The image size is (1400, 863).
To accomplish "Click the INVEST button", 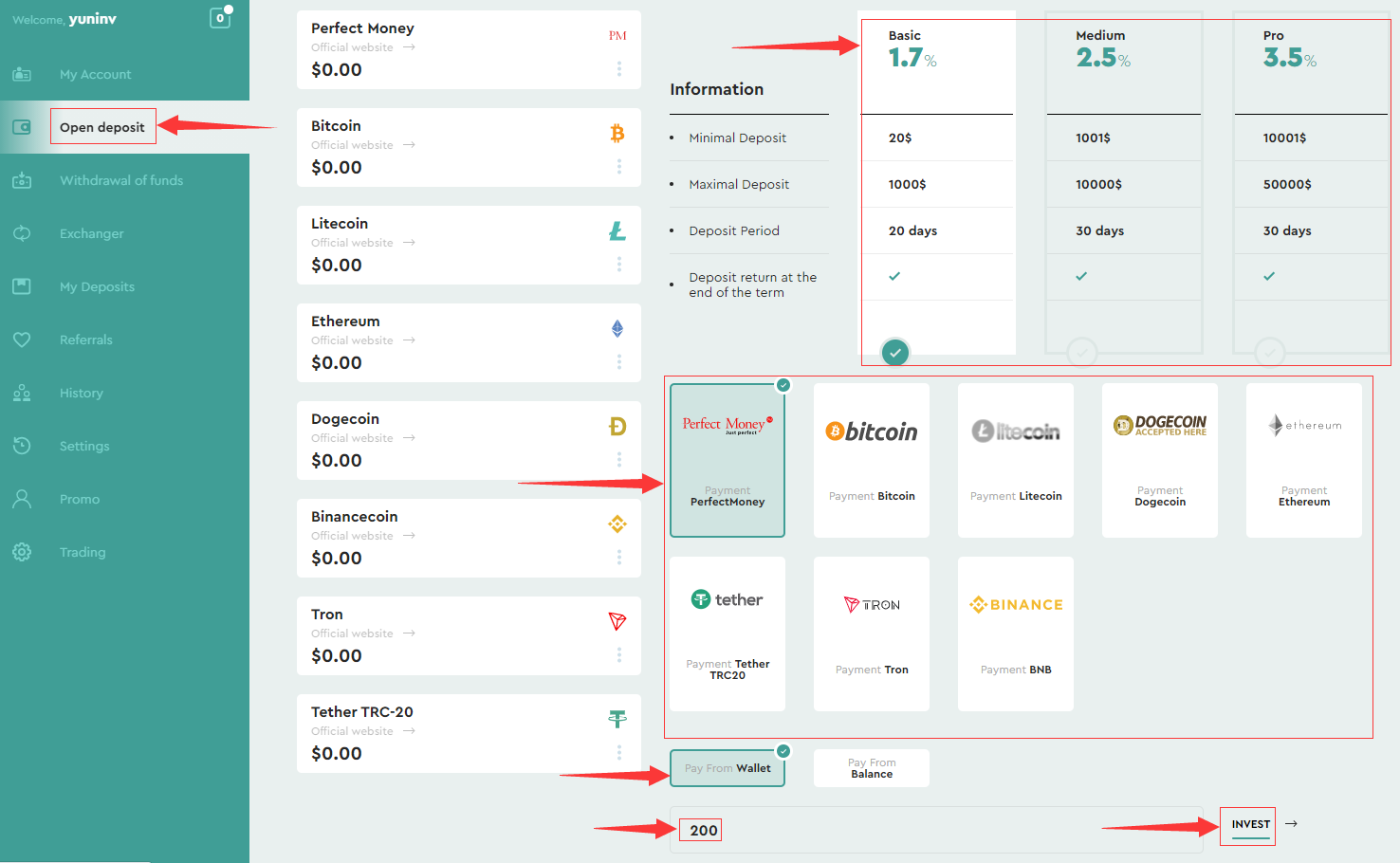I will [1250, 824].
